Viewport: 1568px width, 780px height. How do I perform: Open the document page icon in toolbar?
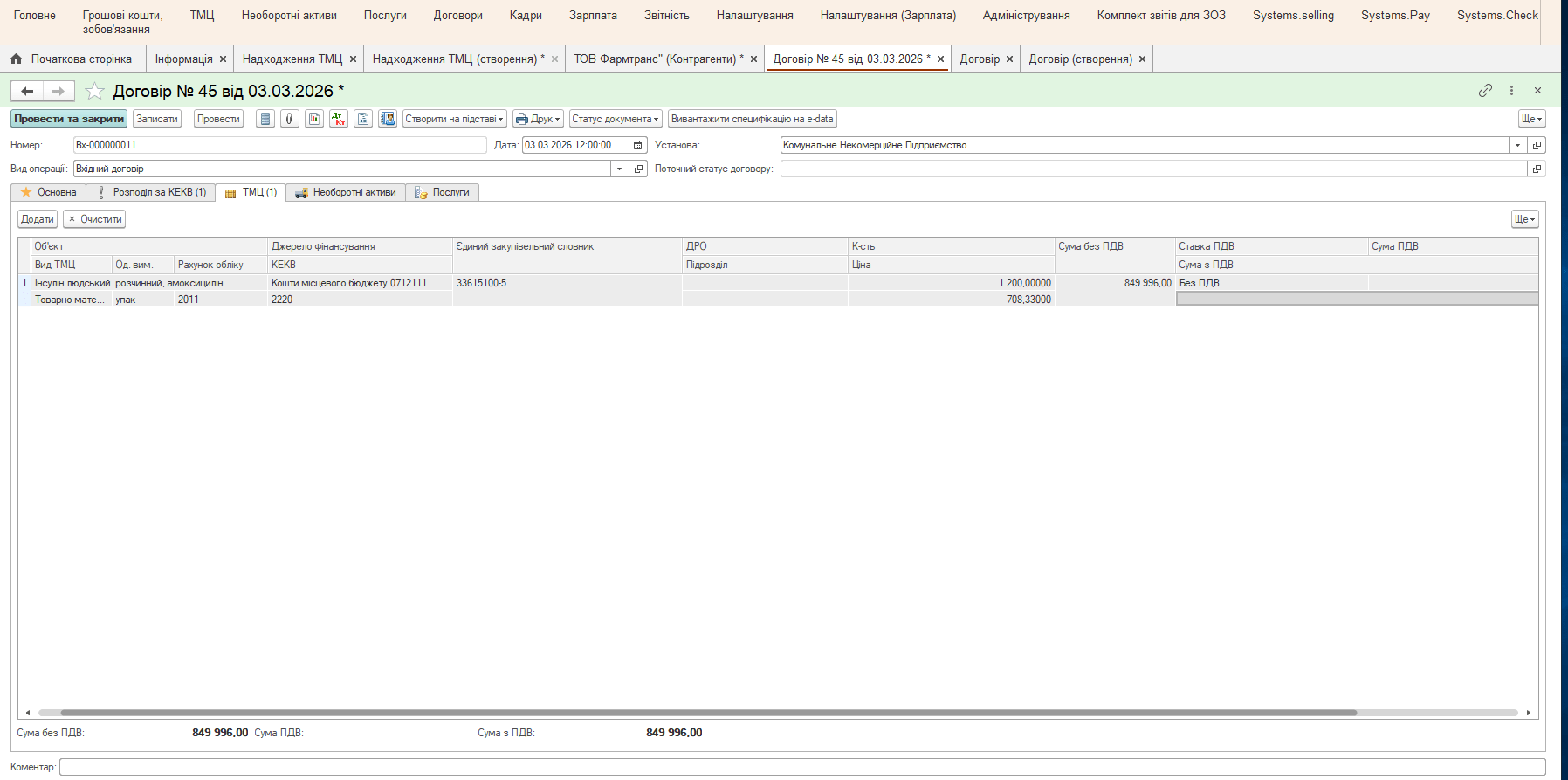pyautogui.click(x=363, y=119)
